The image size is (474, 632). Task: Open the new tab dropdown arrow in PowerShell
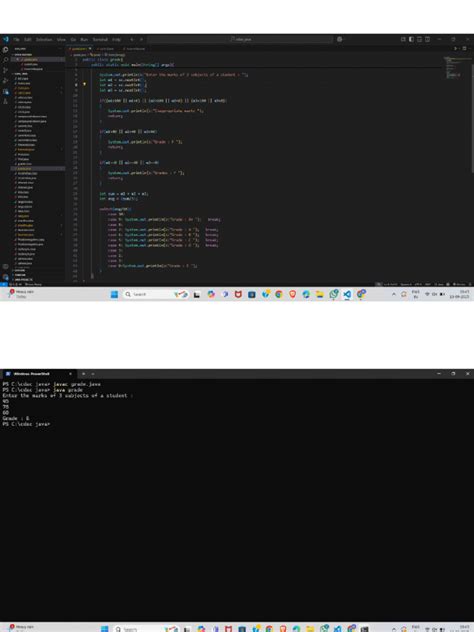[x=93, y=374]
